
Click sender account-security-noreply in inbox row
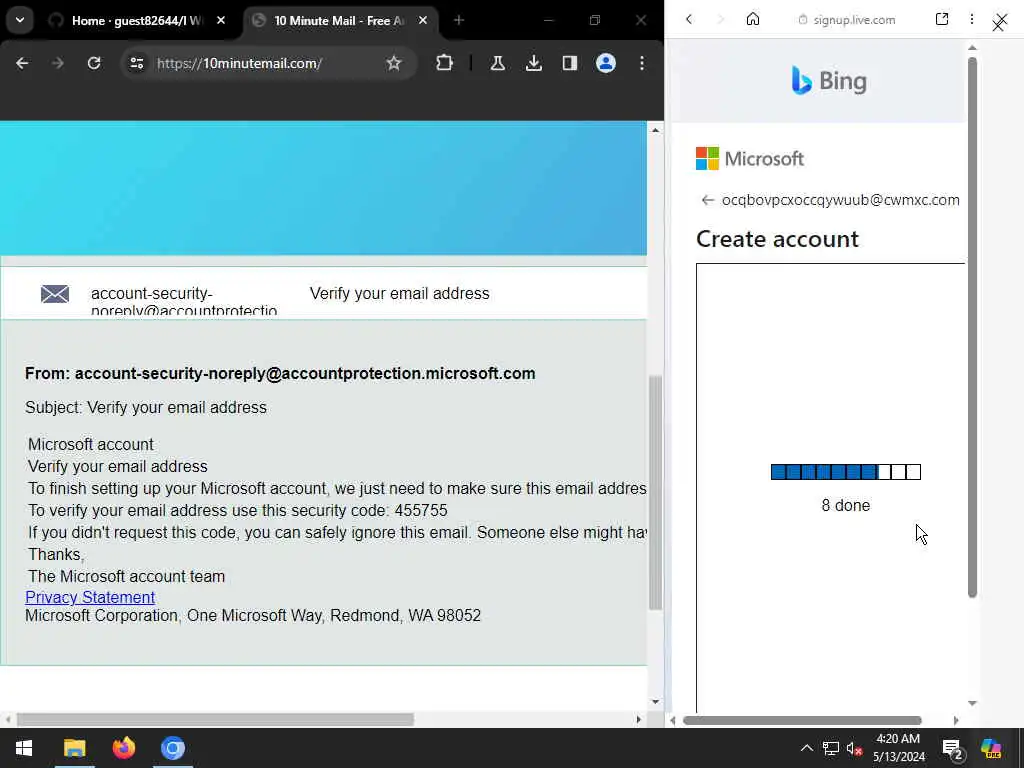pos(184,301)
